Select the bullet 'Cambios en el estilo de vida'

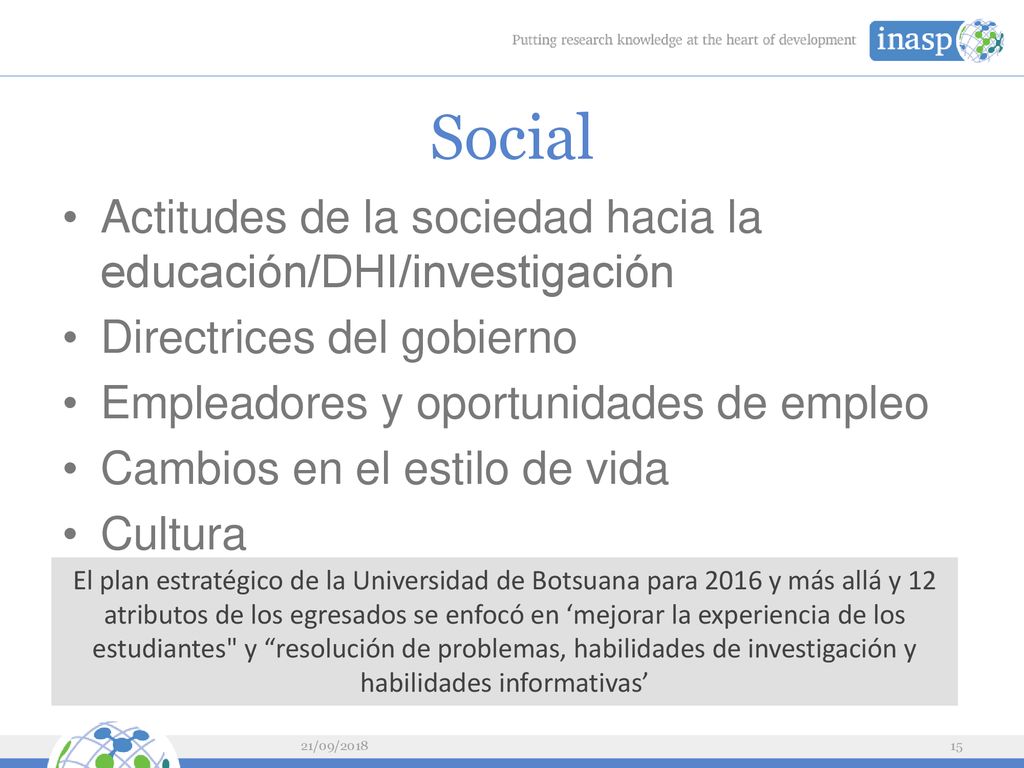click(385, 468)
